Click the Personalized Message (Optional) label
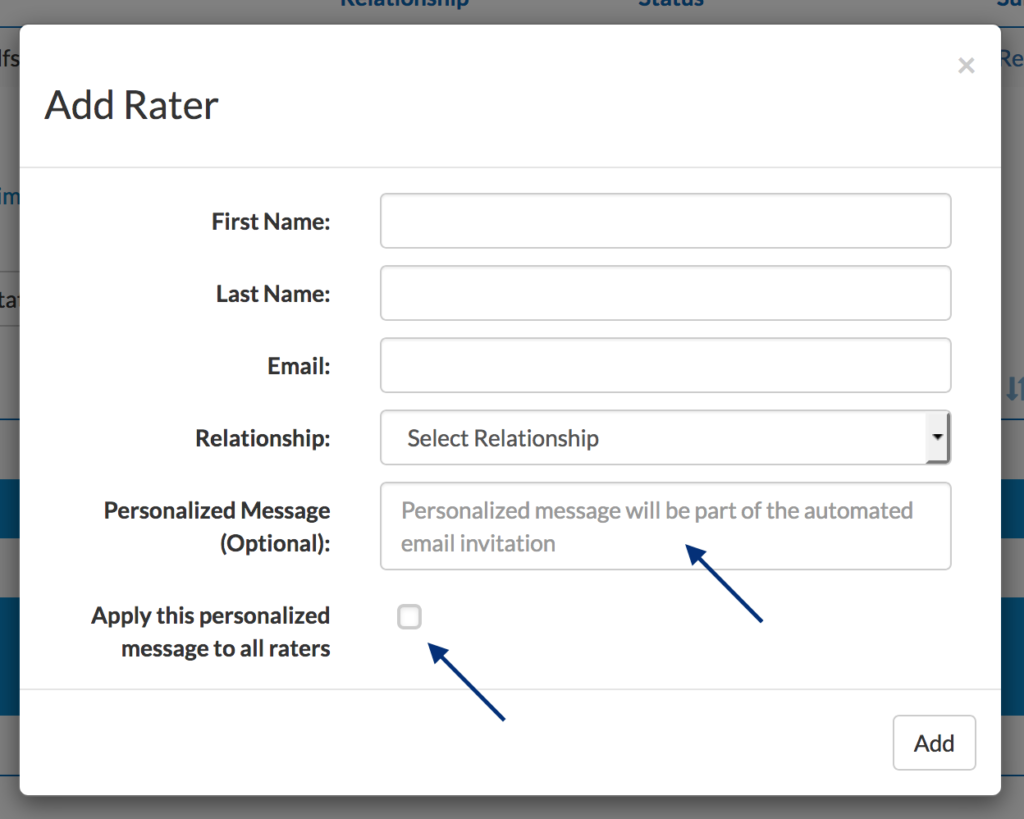The image size is (1024, 819). [217, 526]
